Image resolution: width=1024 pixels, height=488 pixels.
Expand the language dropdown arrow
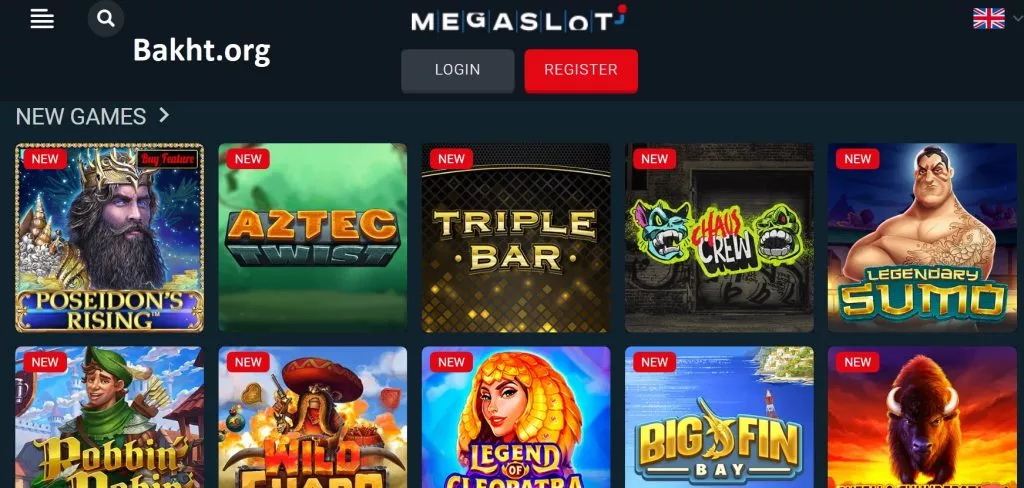(x=1018, y=18)
